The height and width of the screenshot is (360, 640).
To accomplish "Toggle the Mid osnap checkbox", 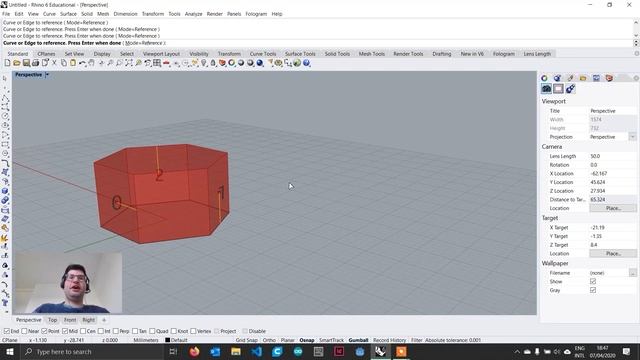I will point(65,331).
